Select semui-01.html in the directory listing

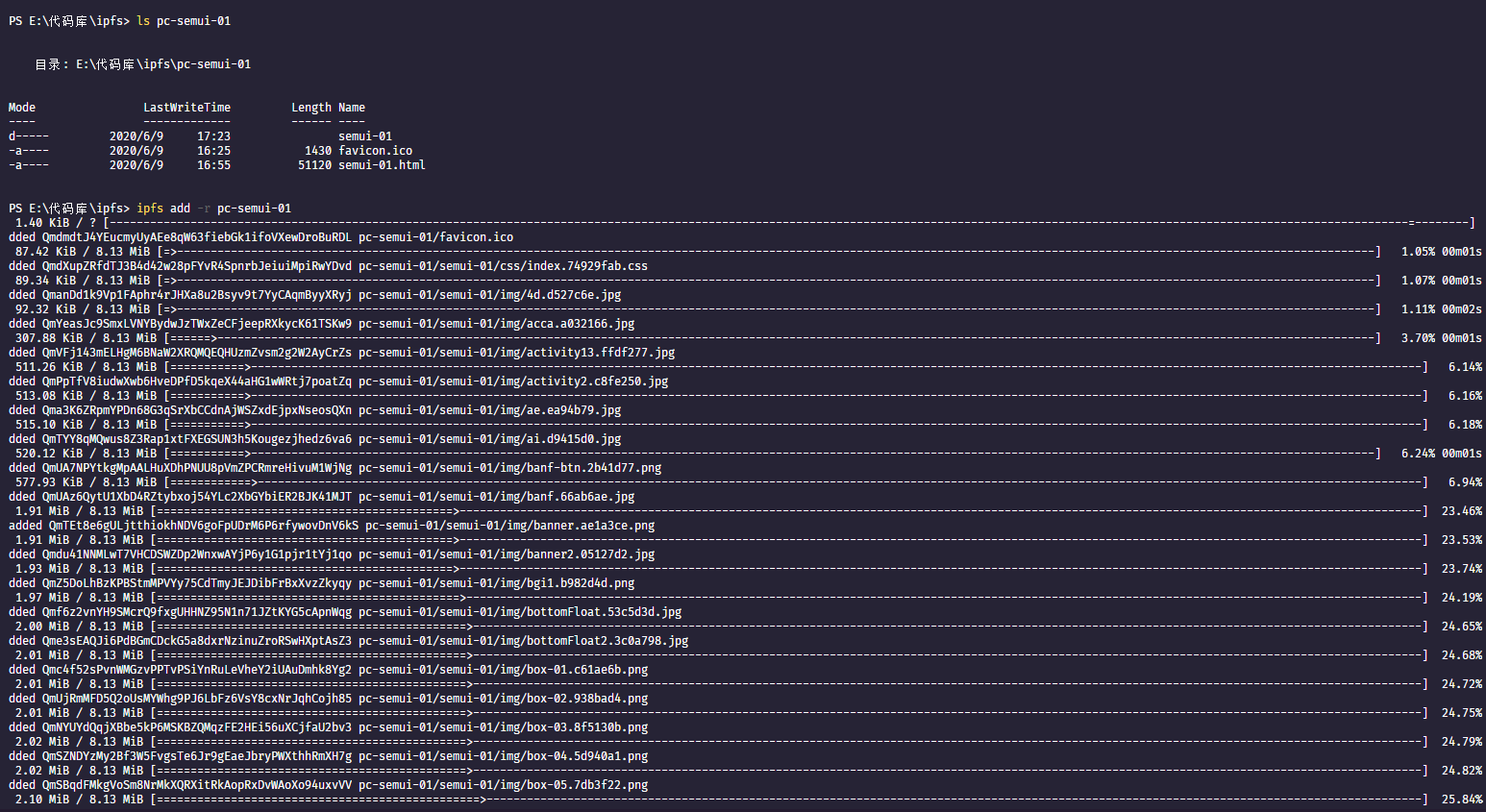[382, 165]
